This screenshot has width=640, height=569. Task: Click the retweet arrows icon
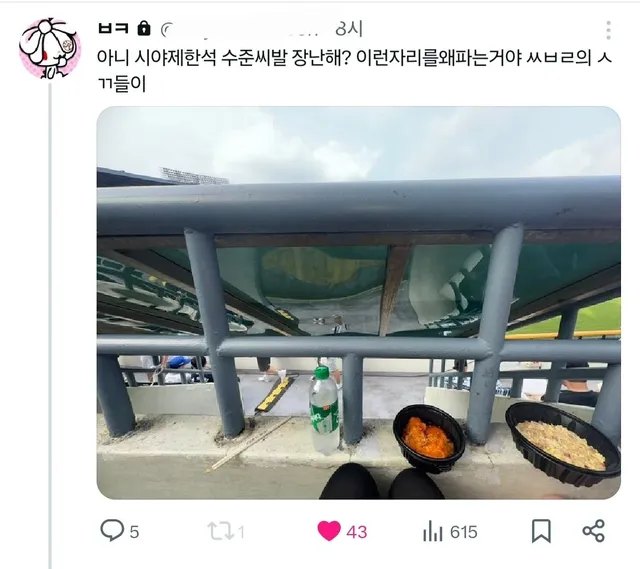[220, 531]
